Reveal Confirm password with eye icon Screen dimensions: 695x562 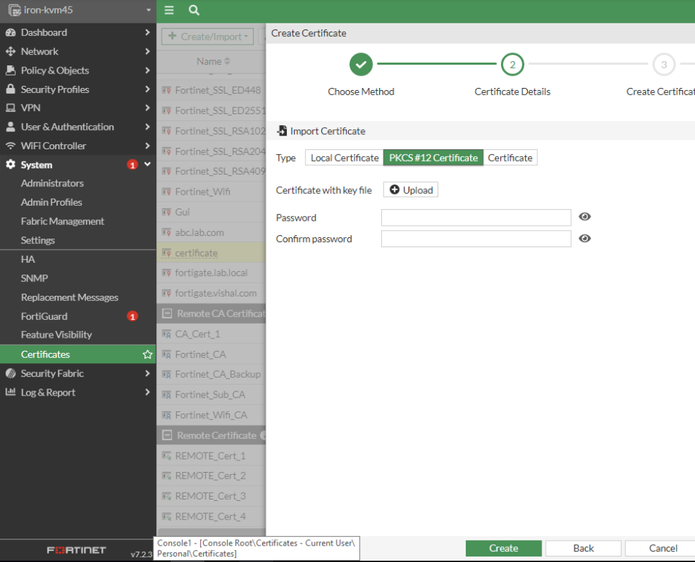click(585, 239)
